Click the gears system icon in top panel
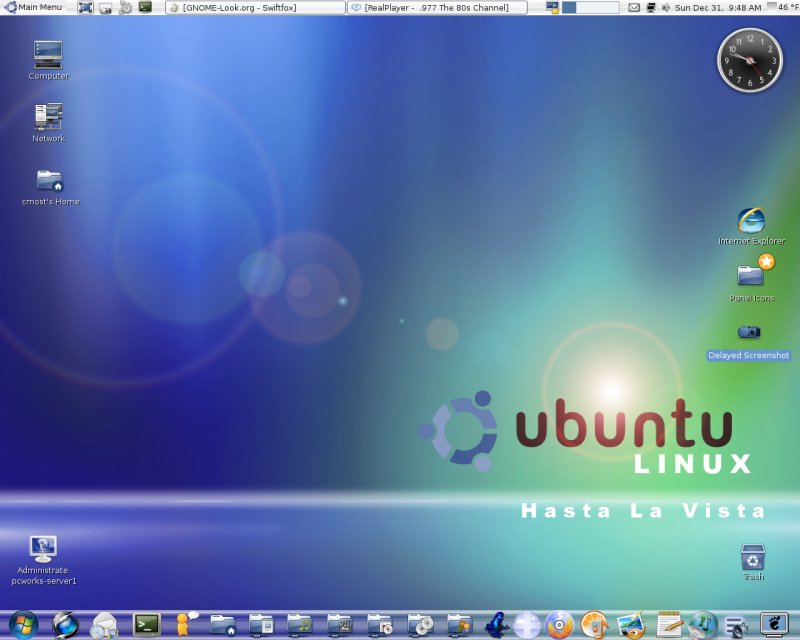This screenshot has width=800, height=640. (x=125, y=8)
